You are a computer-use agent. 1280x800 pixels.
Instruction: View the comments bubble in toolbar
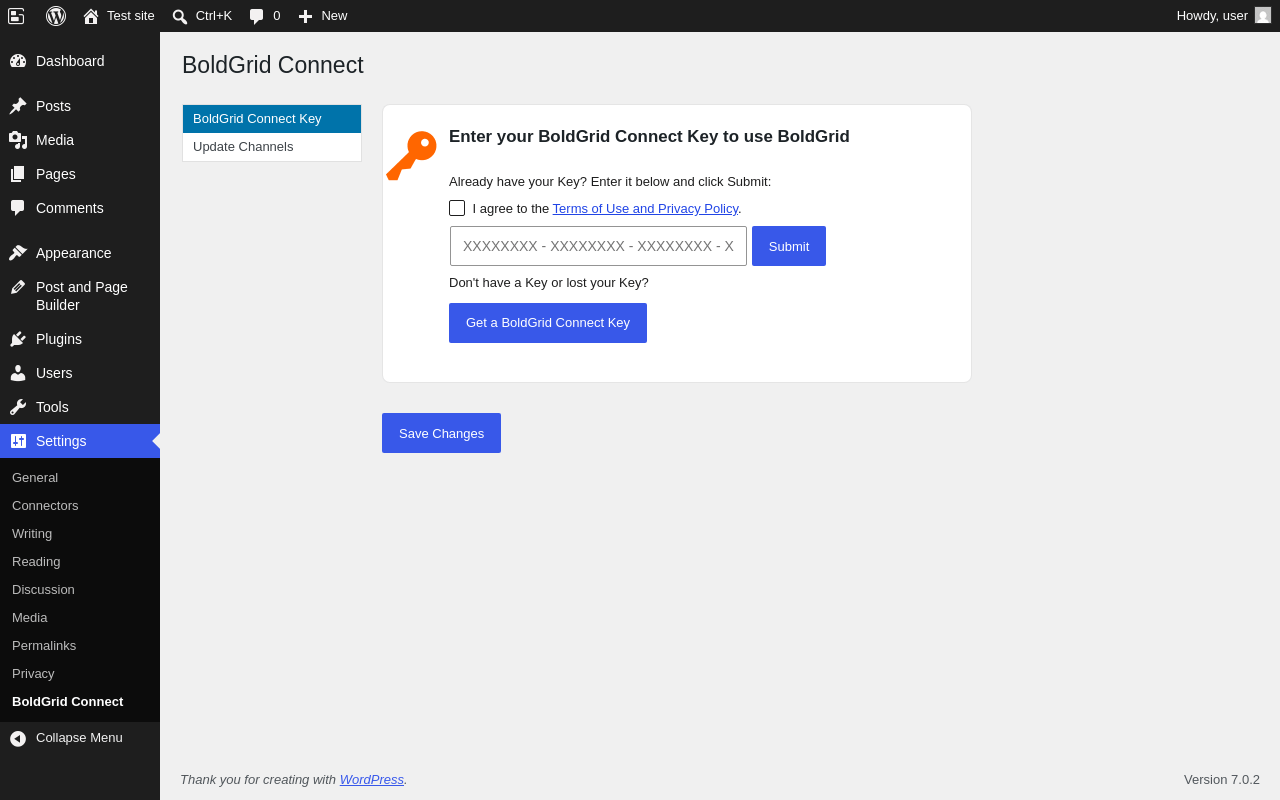pos(257,16)
